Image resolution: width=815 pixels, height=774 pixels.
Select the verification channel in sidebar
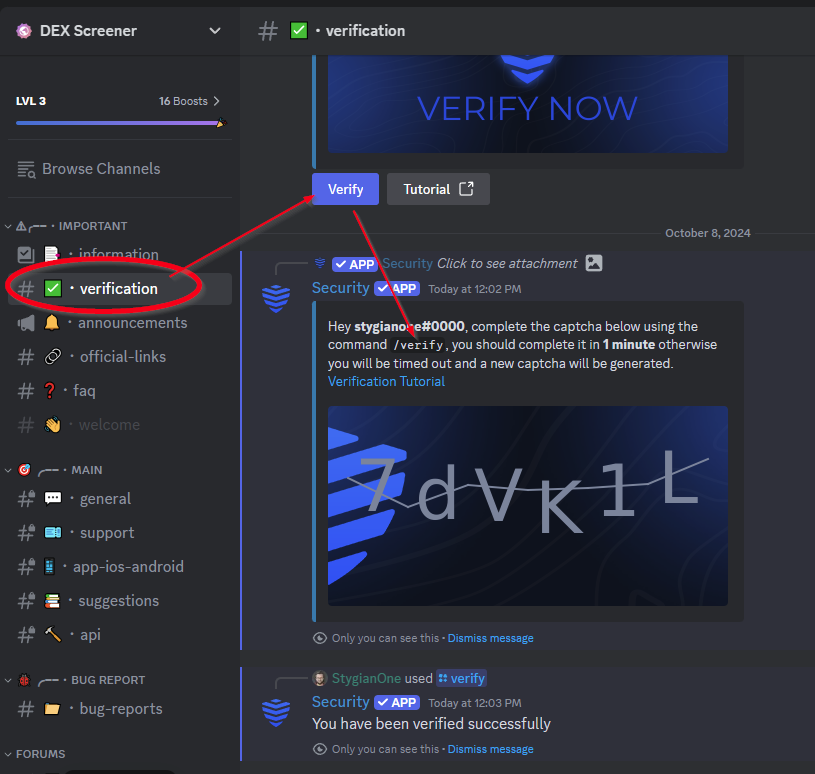[121, 288]
